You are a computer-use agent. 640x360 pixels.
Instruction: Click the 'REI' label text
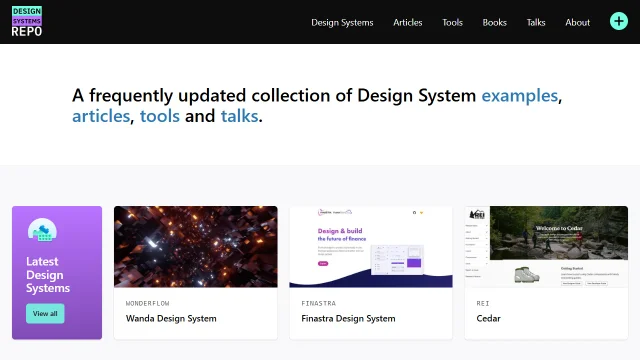tap(482, 303)
